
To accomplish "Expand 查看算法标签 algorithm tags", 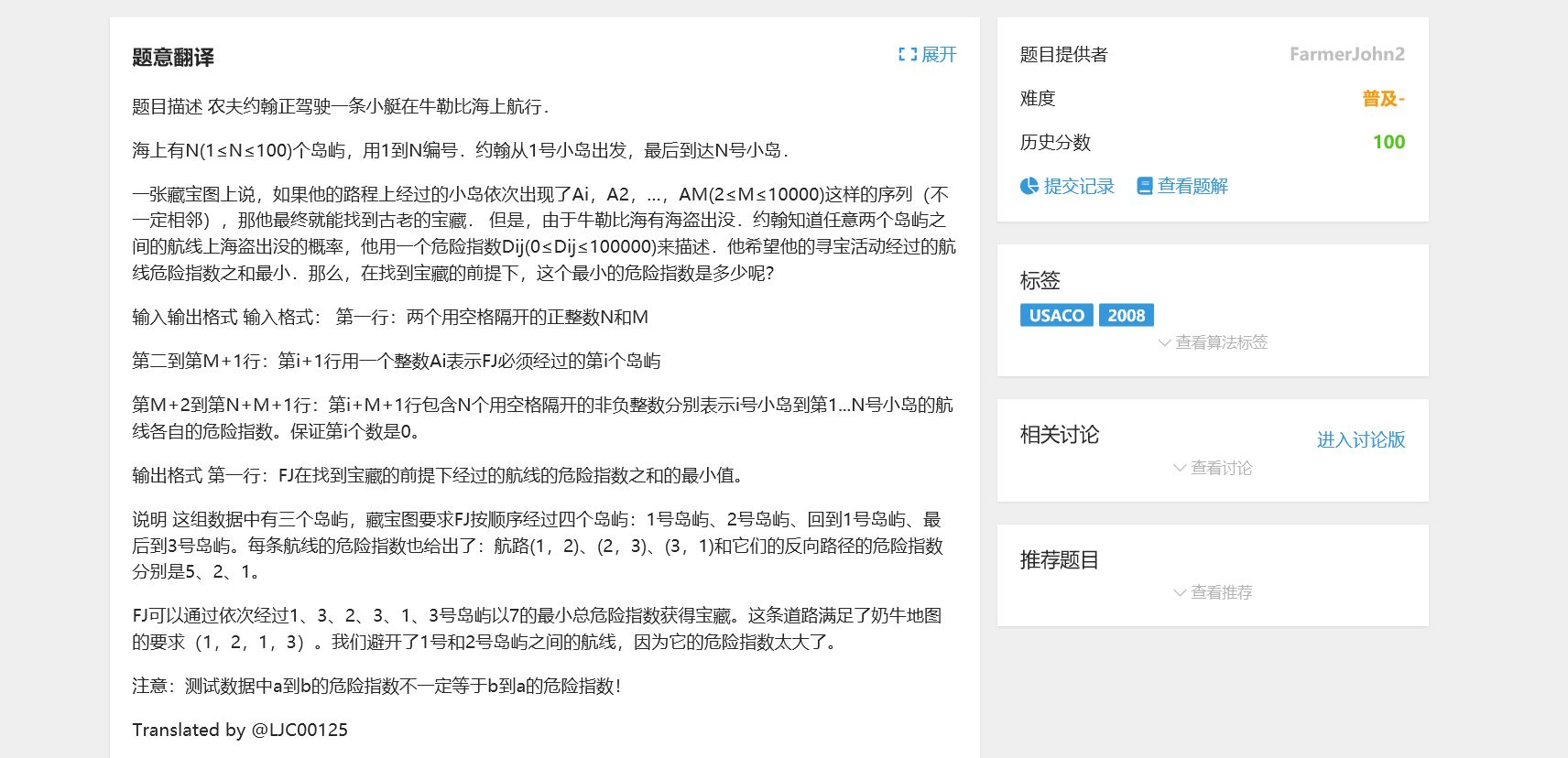I will point(1213,342).
